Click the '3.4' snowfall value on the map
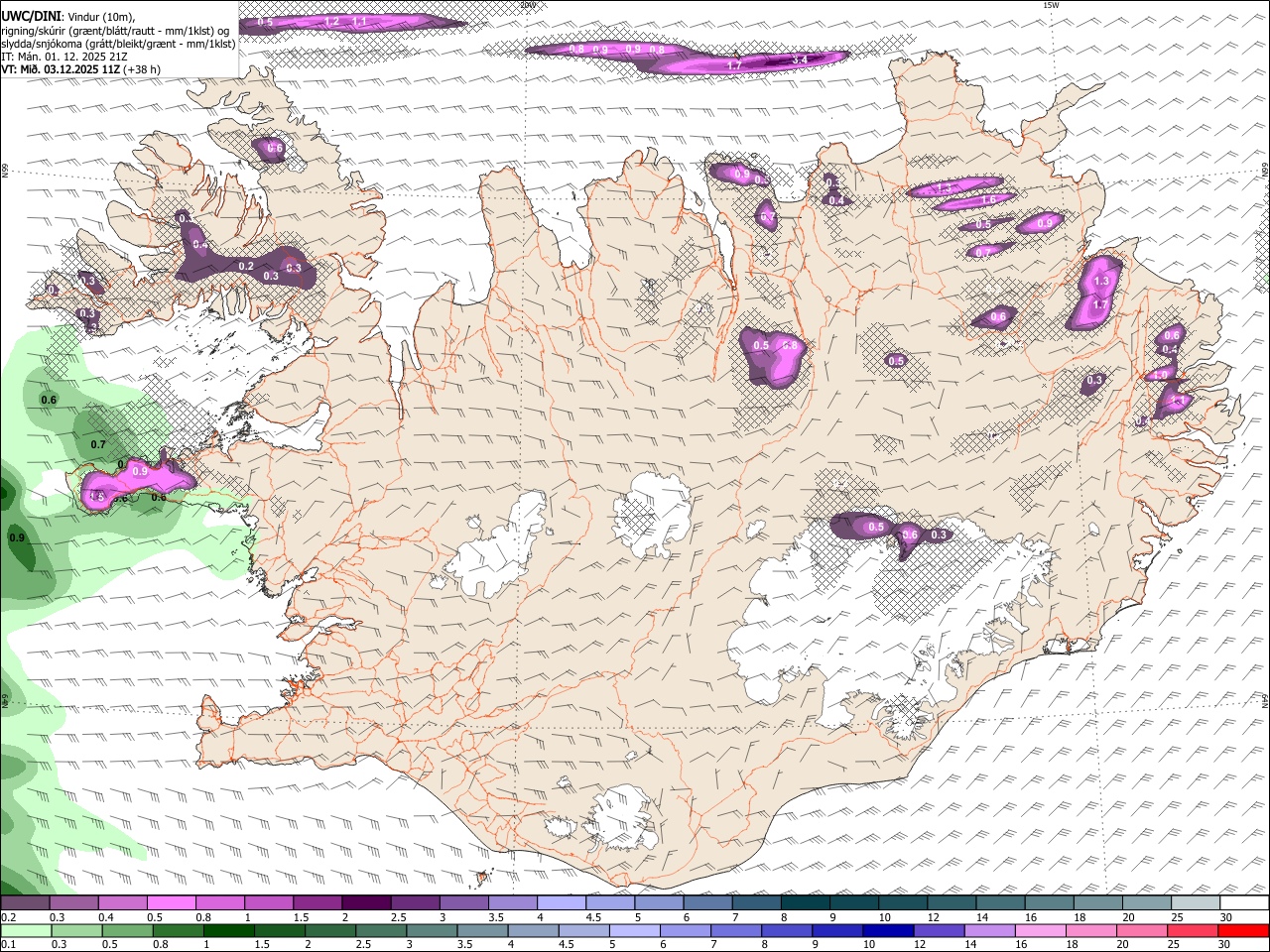The width and height of the screenshot is (1270, 952). 800,60
